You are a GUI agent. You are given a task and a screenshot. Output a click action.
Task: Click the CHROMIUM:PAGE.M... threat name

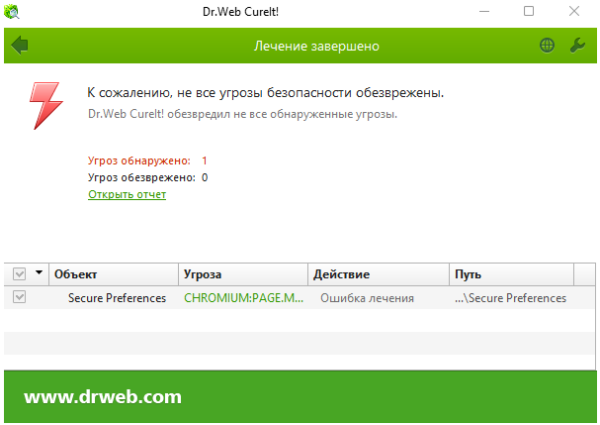[x=244, y=298]
